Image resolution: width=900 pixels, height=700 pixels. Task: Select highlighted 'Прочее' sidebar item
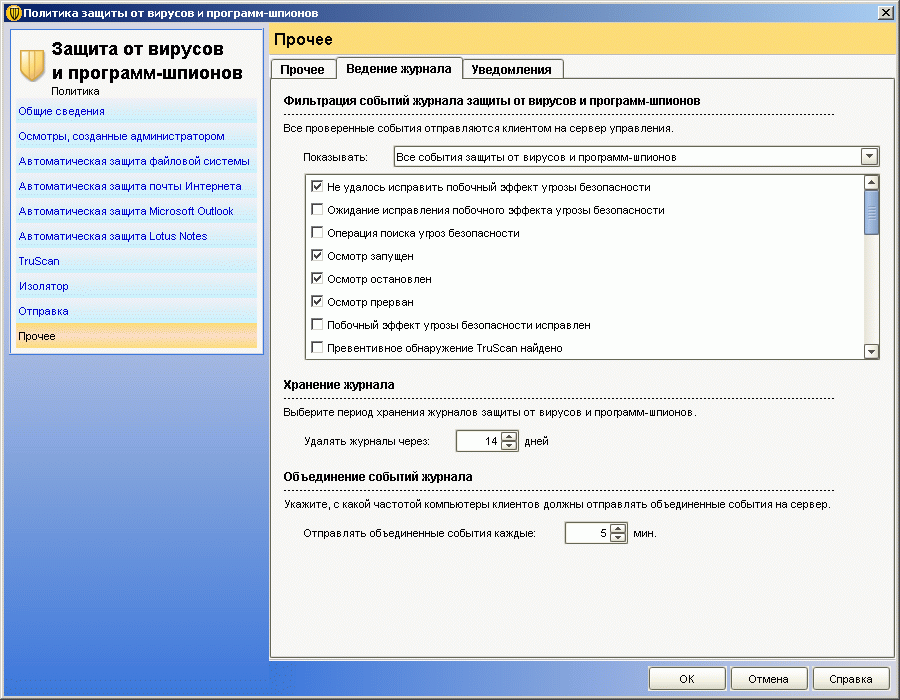click(x=136, y=336)
